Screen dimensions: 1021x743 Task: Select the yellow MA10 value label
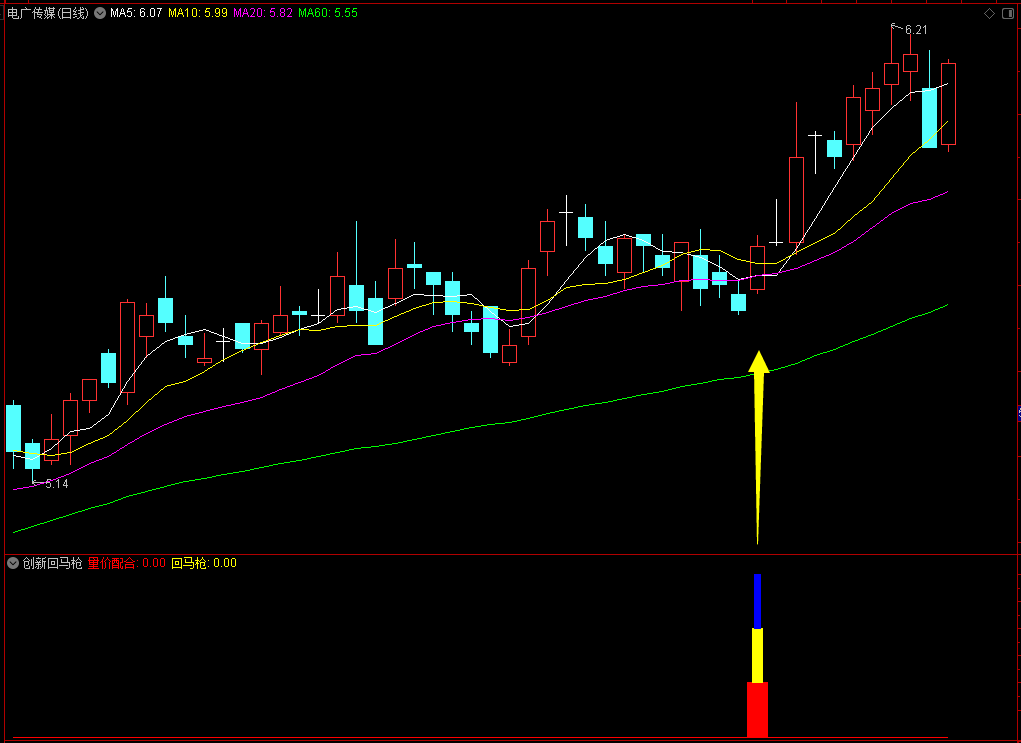coord(198,13)
